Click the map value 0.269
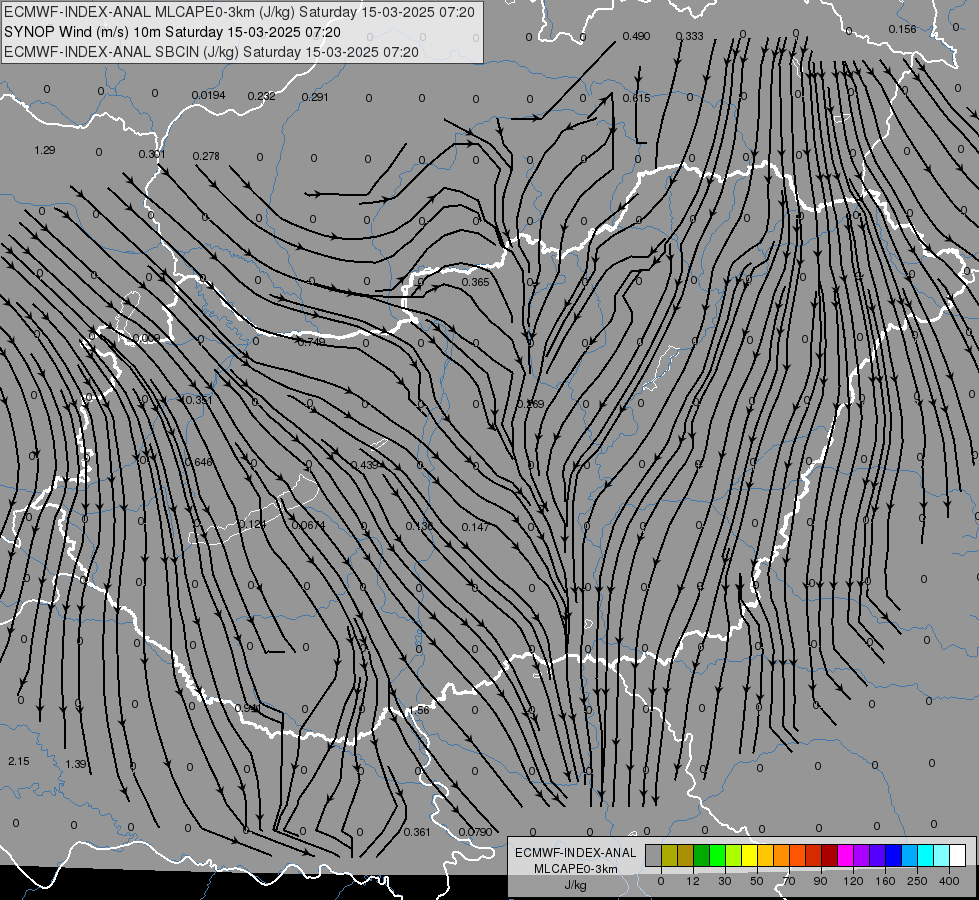Screen dimensions: 979x900 click(x=530, y=404)
